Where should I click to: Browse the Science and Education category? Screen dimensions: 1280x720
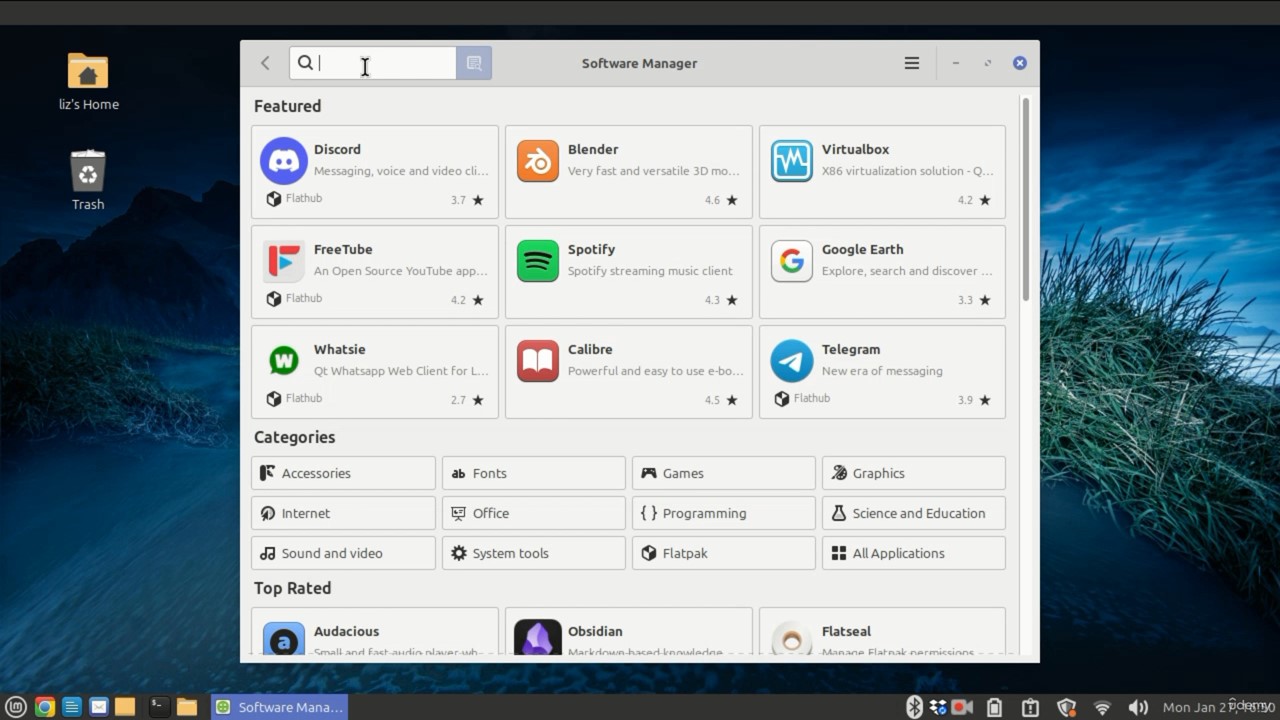914,513
